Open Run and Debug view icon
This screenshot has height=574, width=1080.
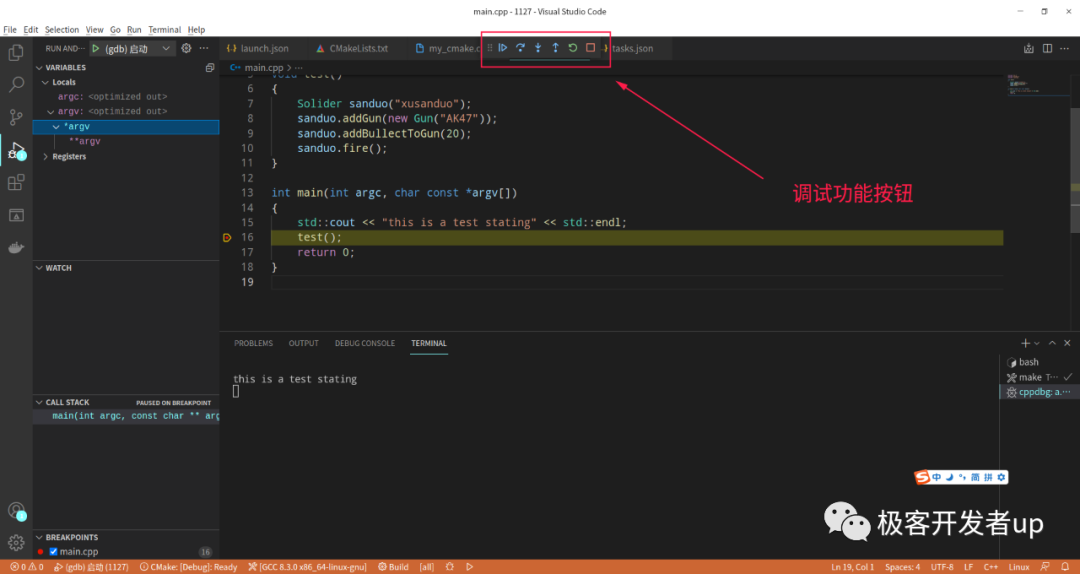[16, 150]
